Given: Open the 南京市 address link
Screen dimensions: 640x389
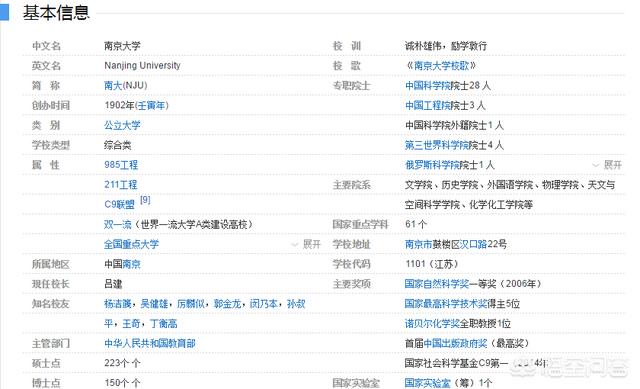Looking at the screenshot, I should coord(418,244).
